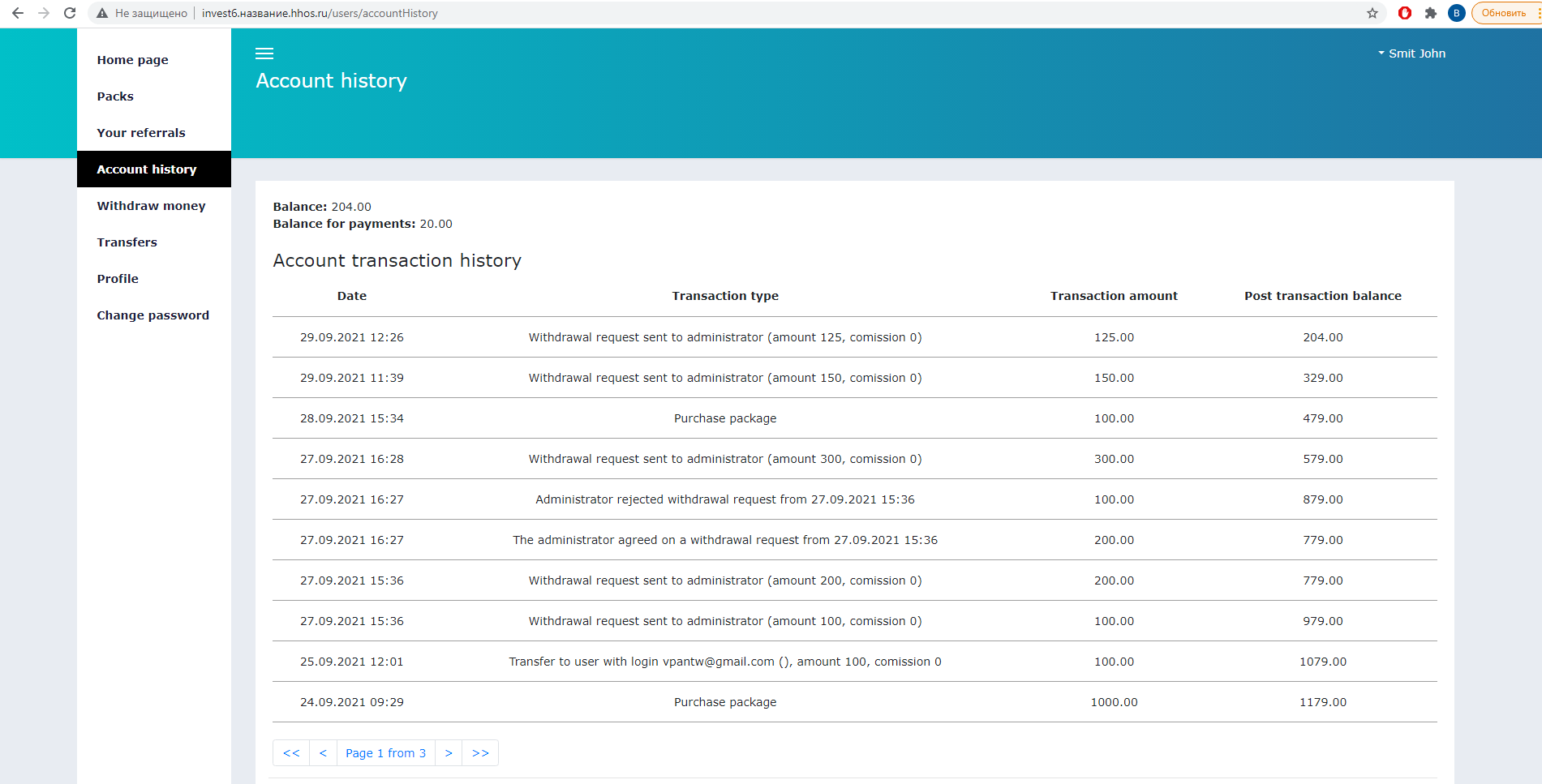Click the Transfer to user vpantw@gmail.com entry
This screenshot has height=784, width=1542.
pos(725,662)
